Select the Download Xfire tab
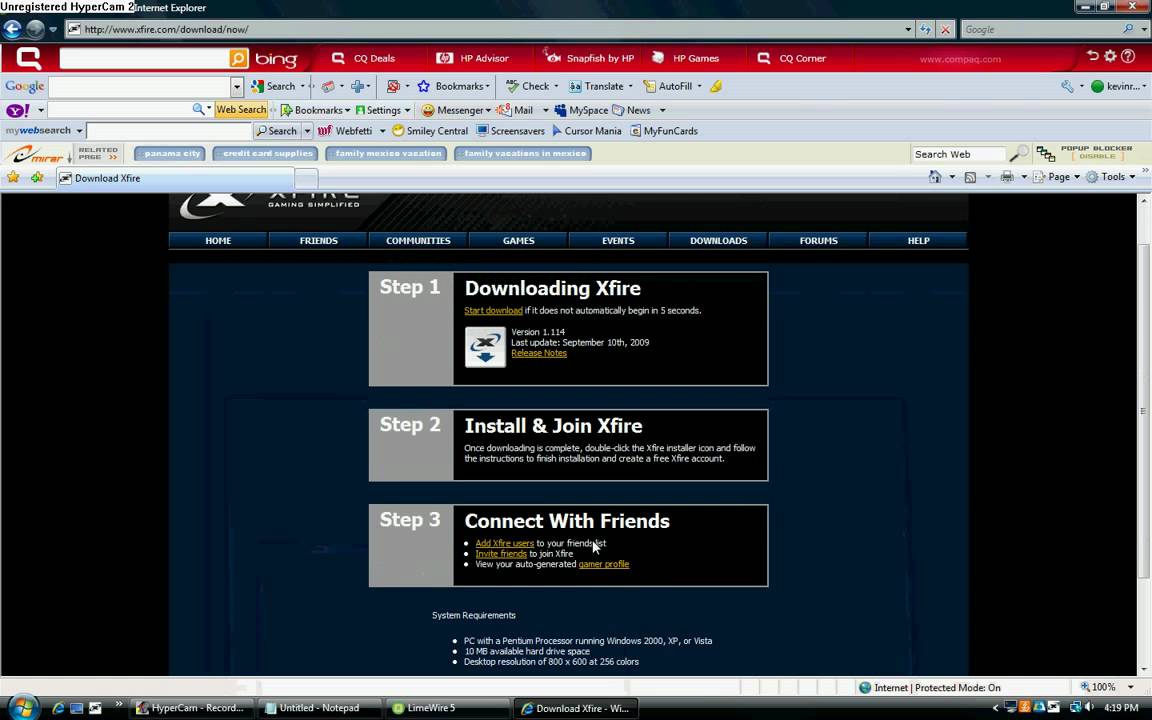Screen dimensions: 1152x720 pyautogui.click(x=176, y=178)
